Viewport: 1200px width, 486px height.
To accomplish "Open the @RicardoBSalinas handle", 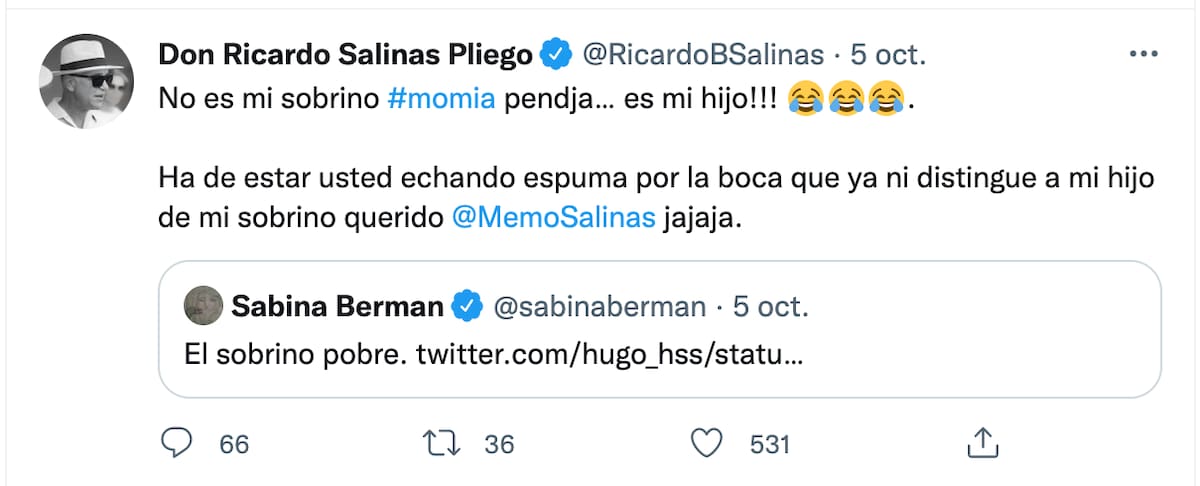I will (x=703, y=56).
